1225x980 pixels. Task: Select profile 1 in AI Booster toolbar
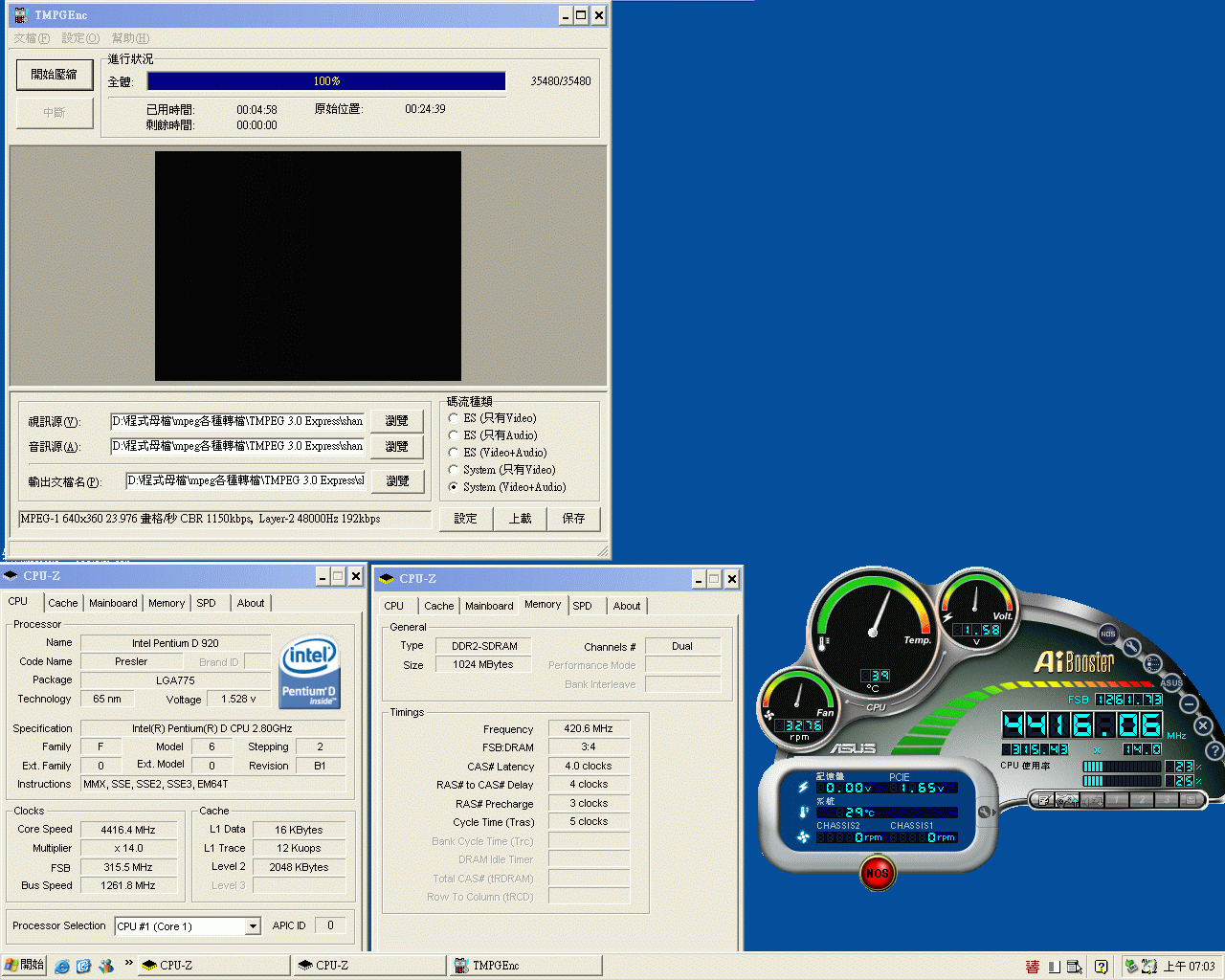pos(1116,800)
